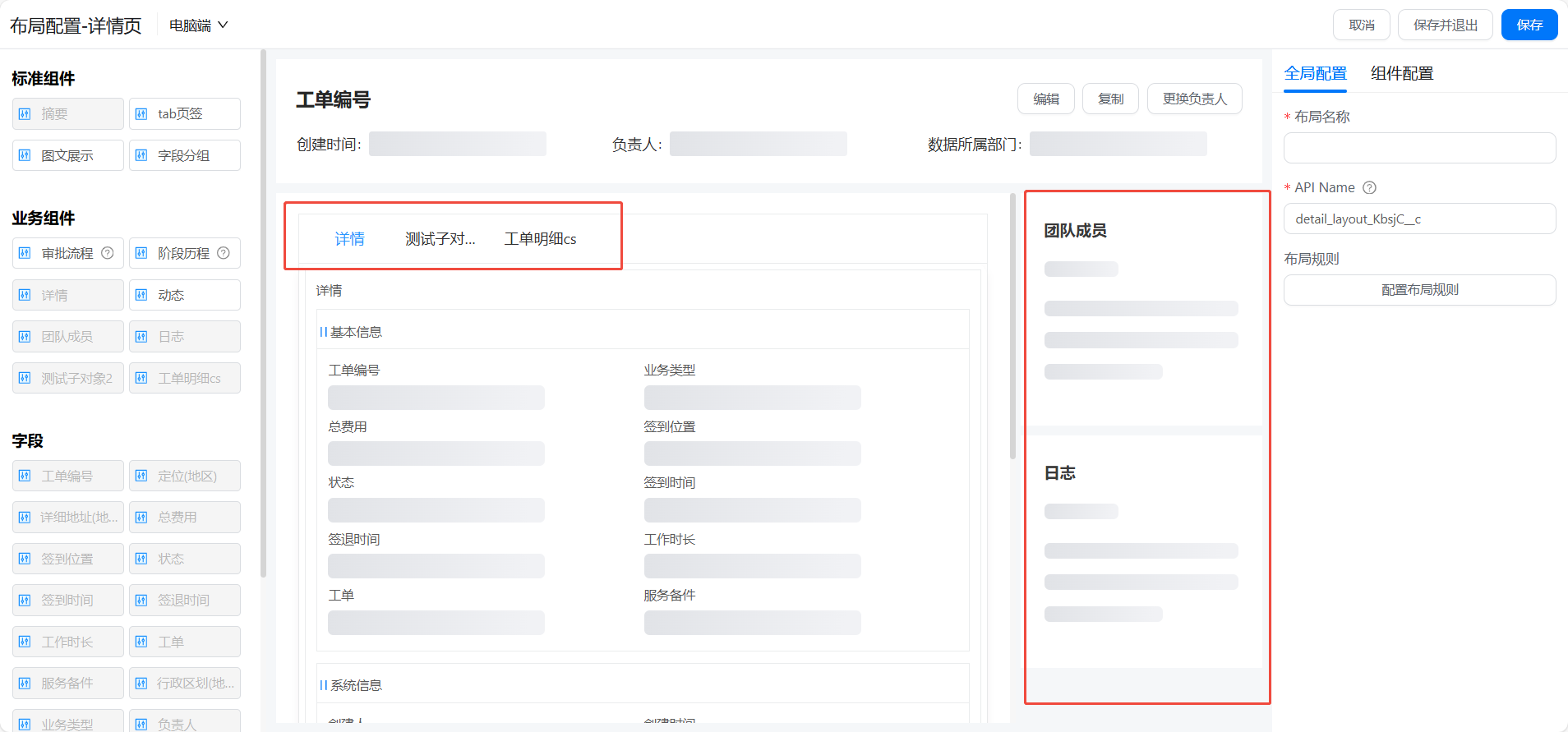Click the 摘要 component icon
Viewport: 1568px width, 732px height.
point(25,114)
